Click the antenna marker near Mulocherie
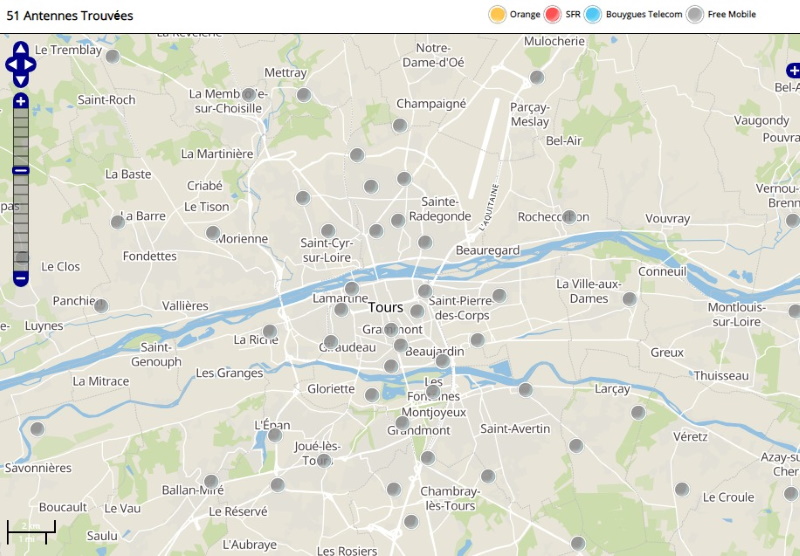Screen dimensions: 800x556 tap(537, 77)
